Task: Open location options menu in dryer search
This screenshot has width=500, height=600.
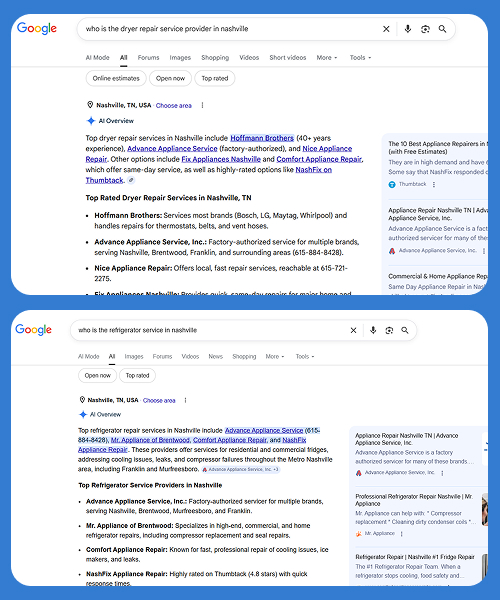Action: click(202, 105)
